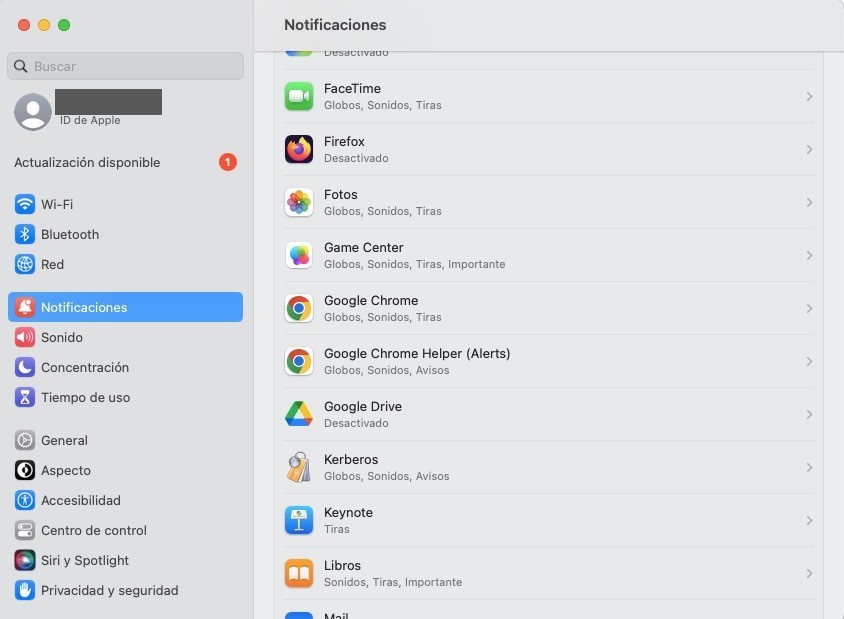Expand Google Chrome Helper (Alerts) chevron
This screenshot has height=619, width=844.
[809, 361]
